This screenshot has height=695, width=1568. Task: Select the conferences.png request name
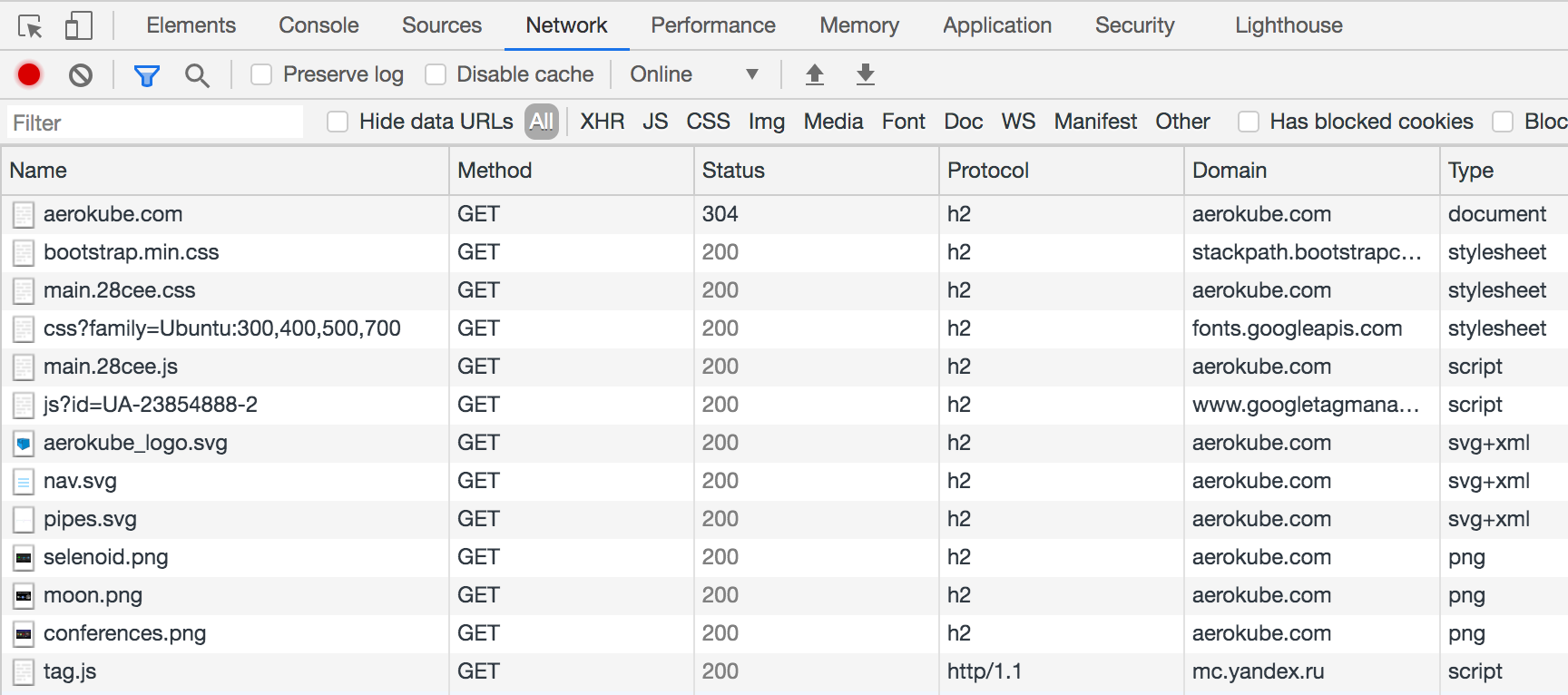125,634
